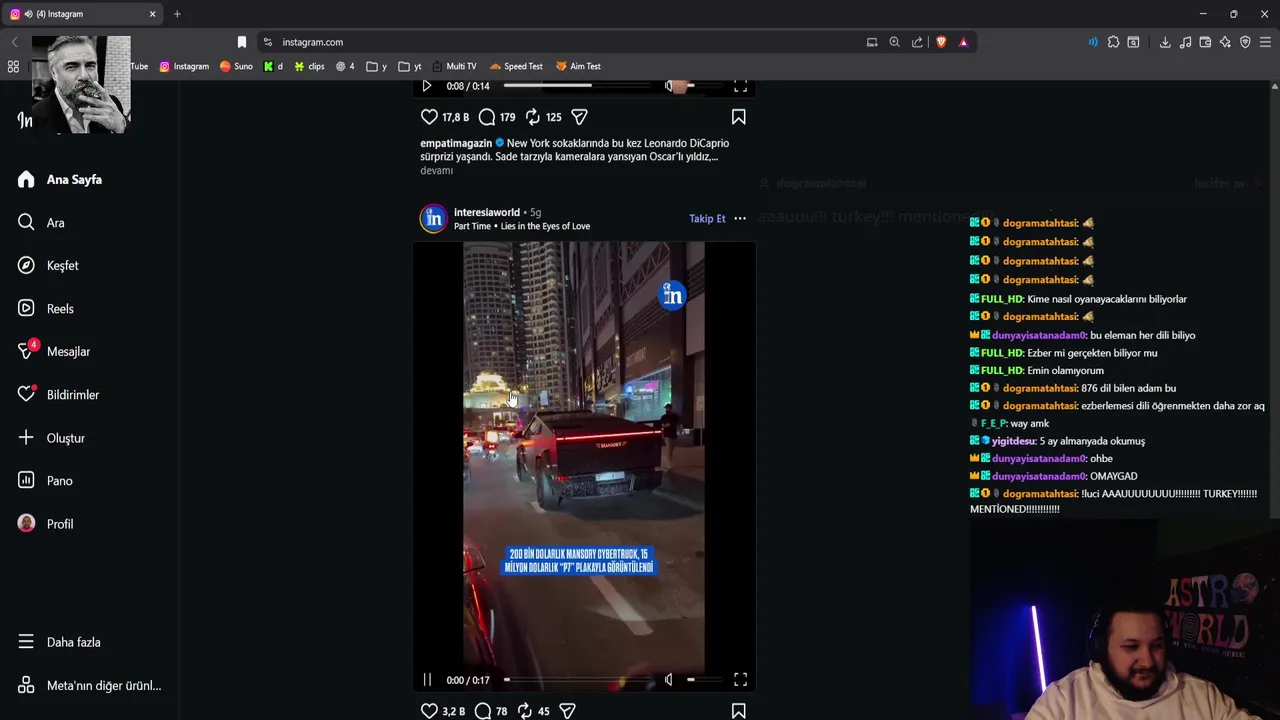Enter fullscreen on the empatimagazin video

point(740,86)
